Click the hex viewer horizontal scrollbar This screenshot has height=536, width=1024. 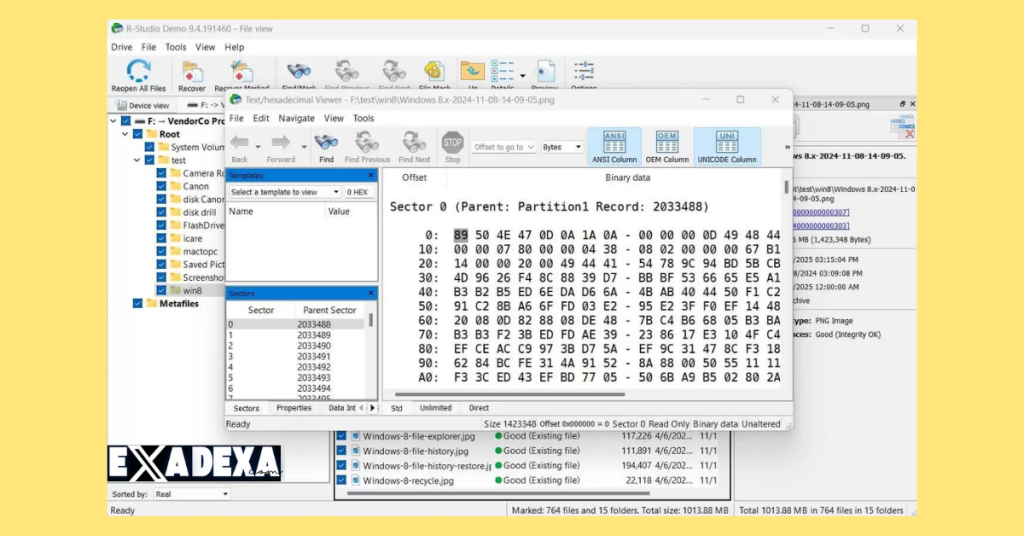(509, 394)
